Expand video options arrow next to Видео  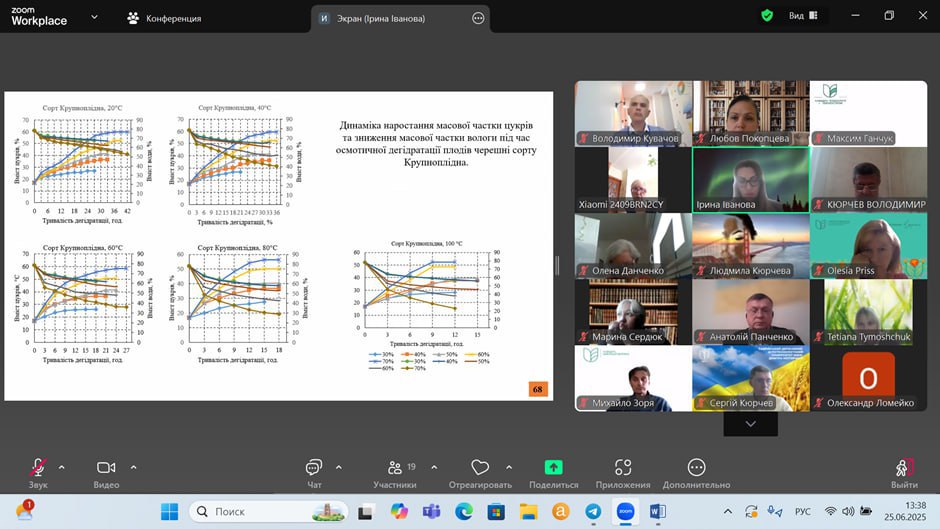(x=133, y=466)
